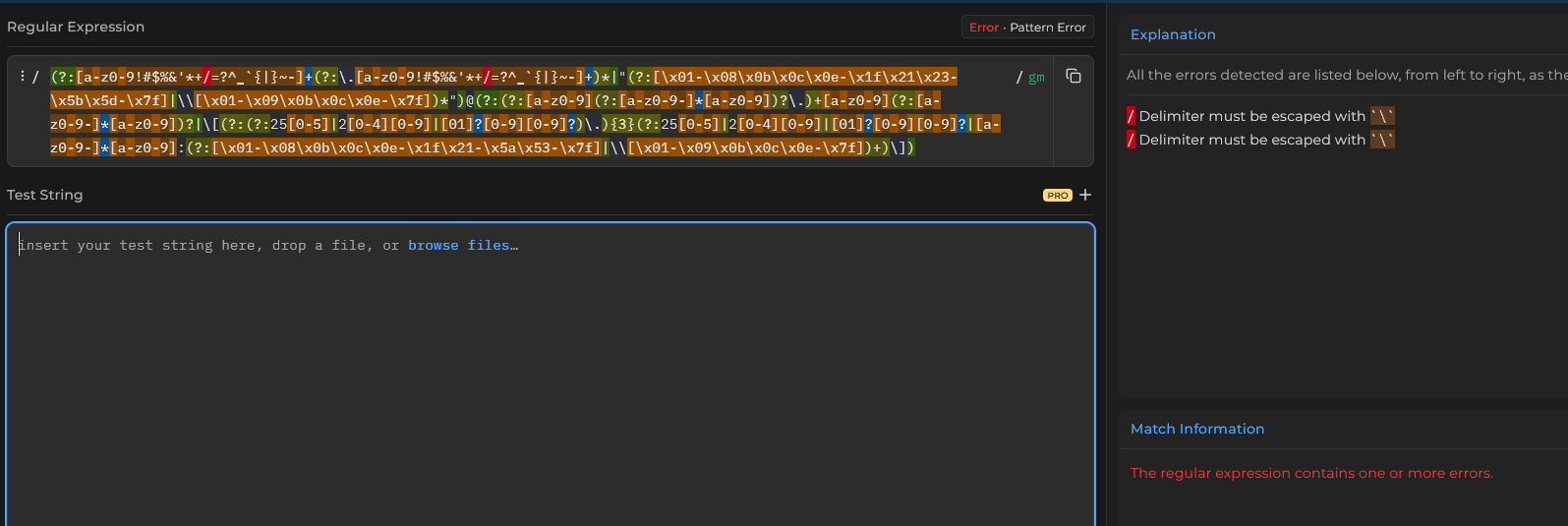The height and width of the screenshot is (526, 1568).
Task: Collapse the Explanation panel header
Action: (1173, 34)
